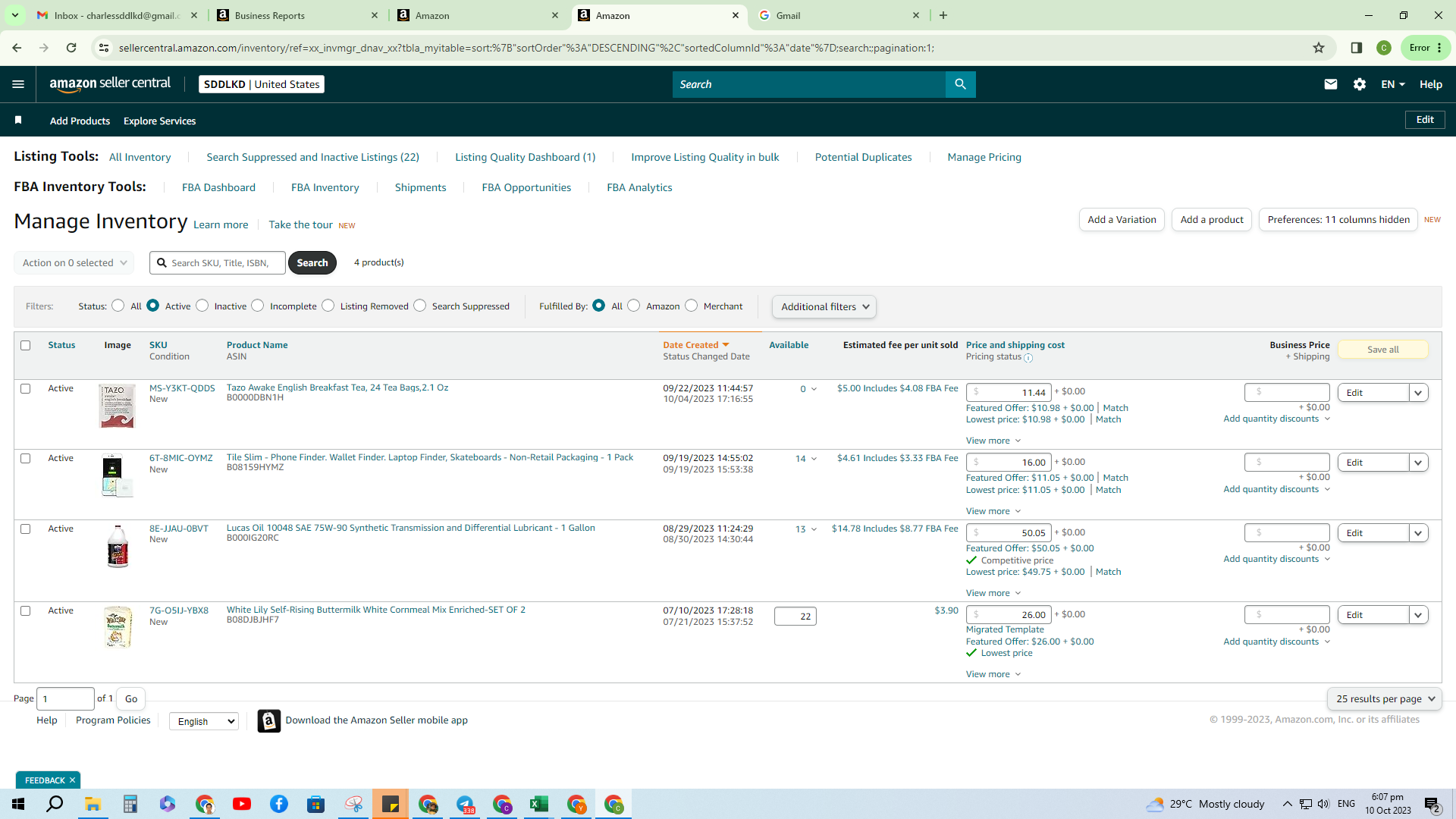Open Telegram from the taskbar
The width and height of the screenshot is (1456, 819).
coord(465,804)
